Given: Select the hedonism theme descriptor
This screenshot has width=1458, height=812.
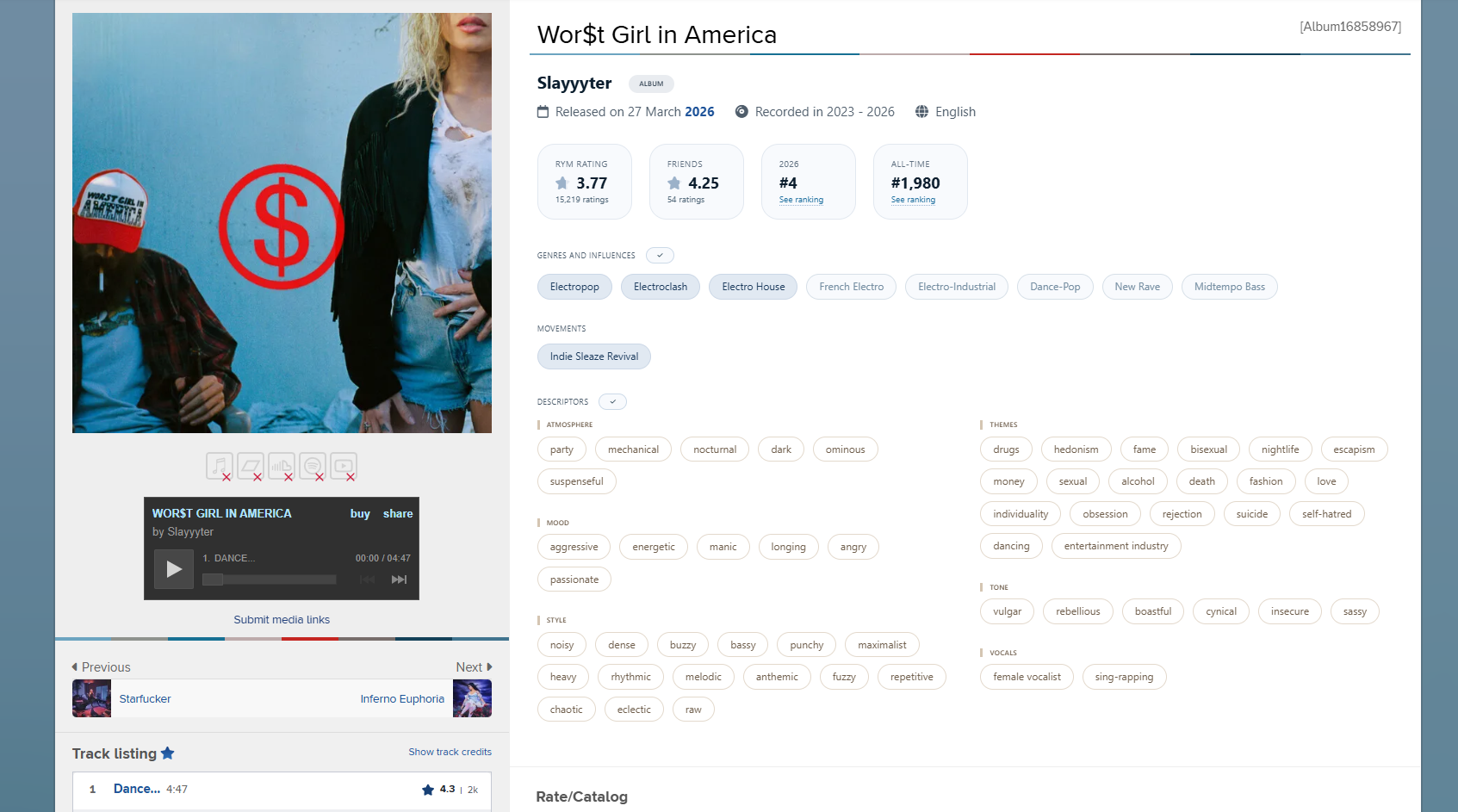Looking at the screenshot, I should point(1076,449).
